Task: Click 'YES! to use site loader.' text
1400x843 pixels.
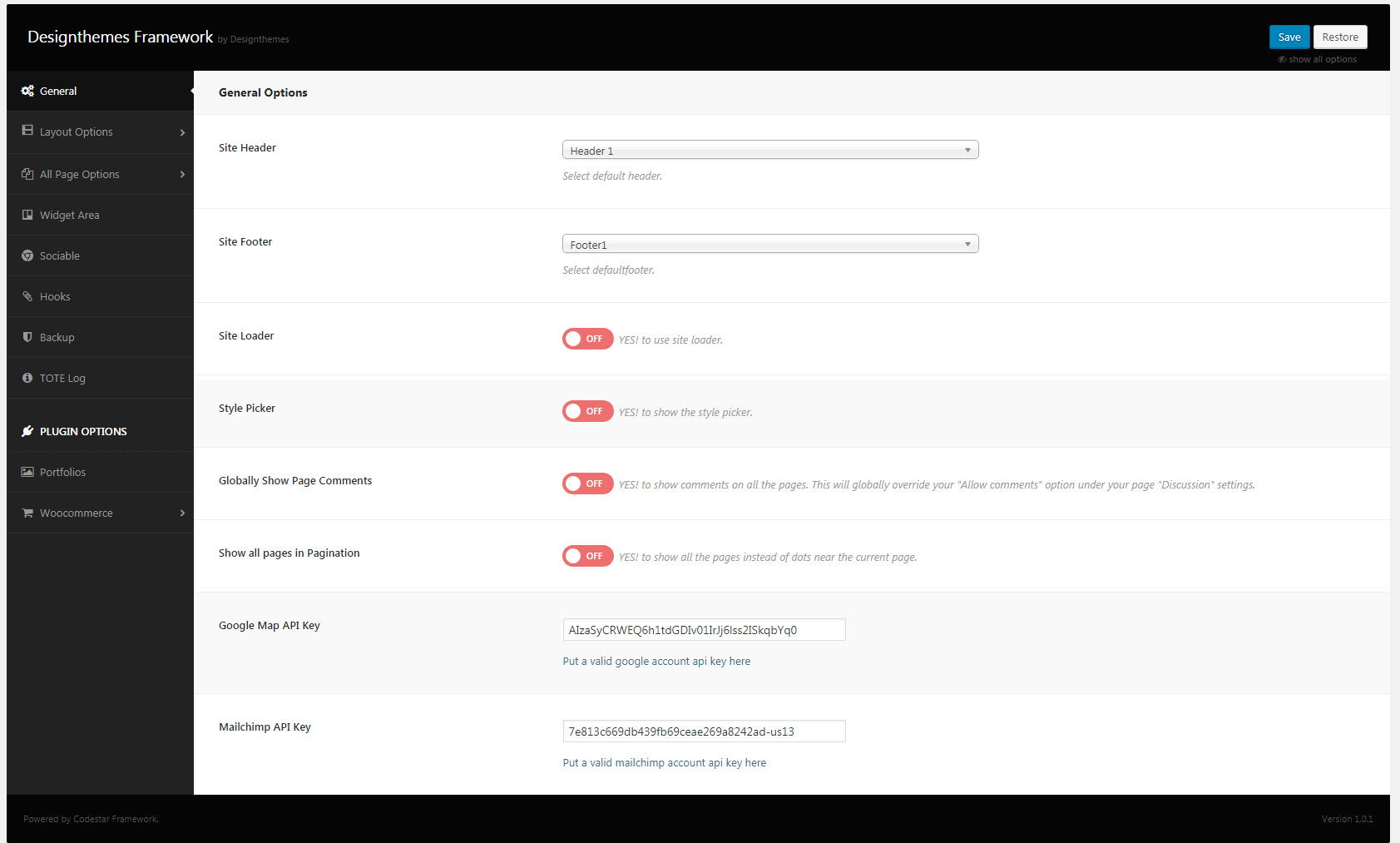Action: point(670,340)
